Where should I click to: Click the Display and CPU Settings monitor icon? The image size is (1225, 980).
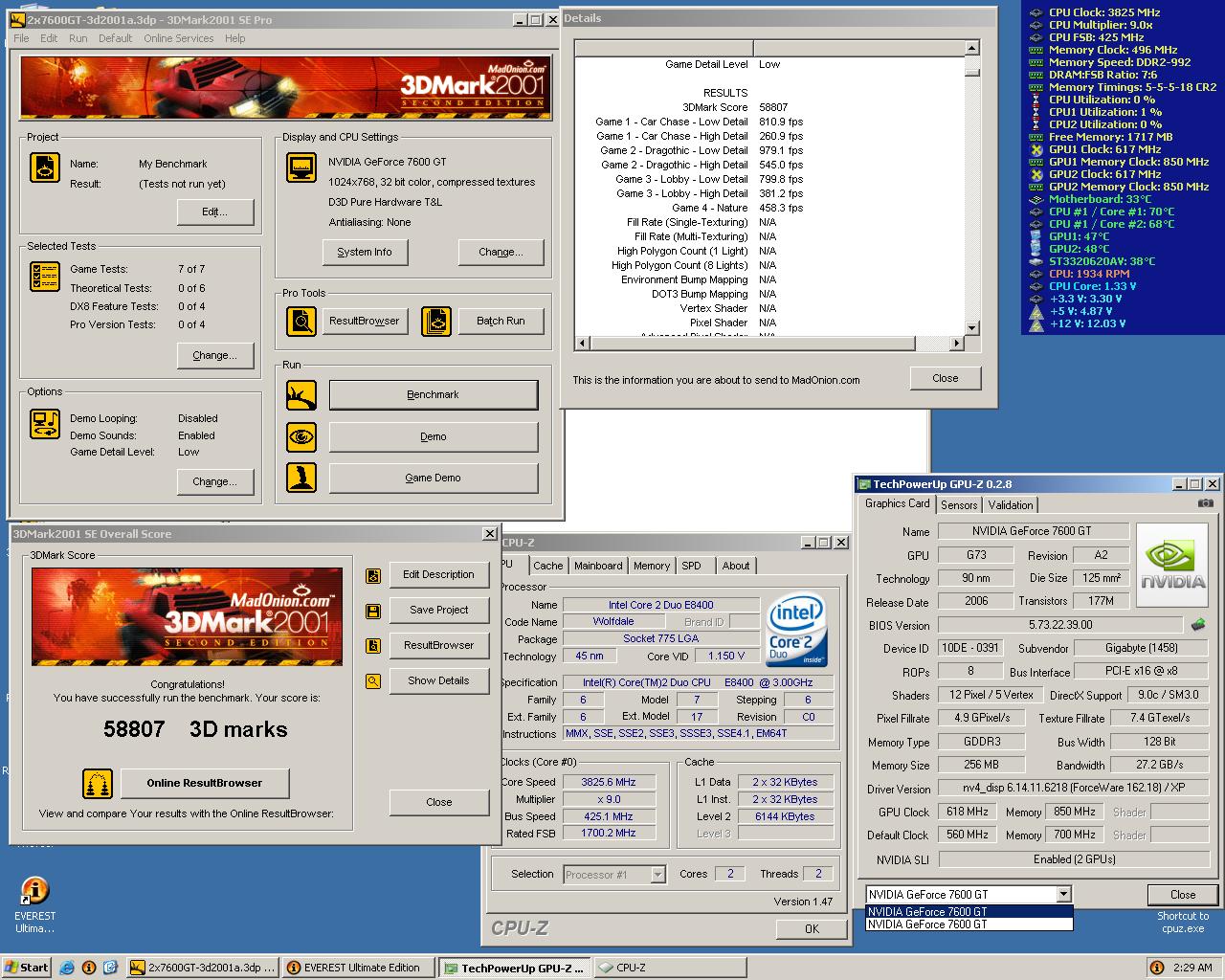click(x=301, y=167)
